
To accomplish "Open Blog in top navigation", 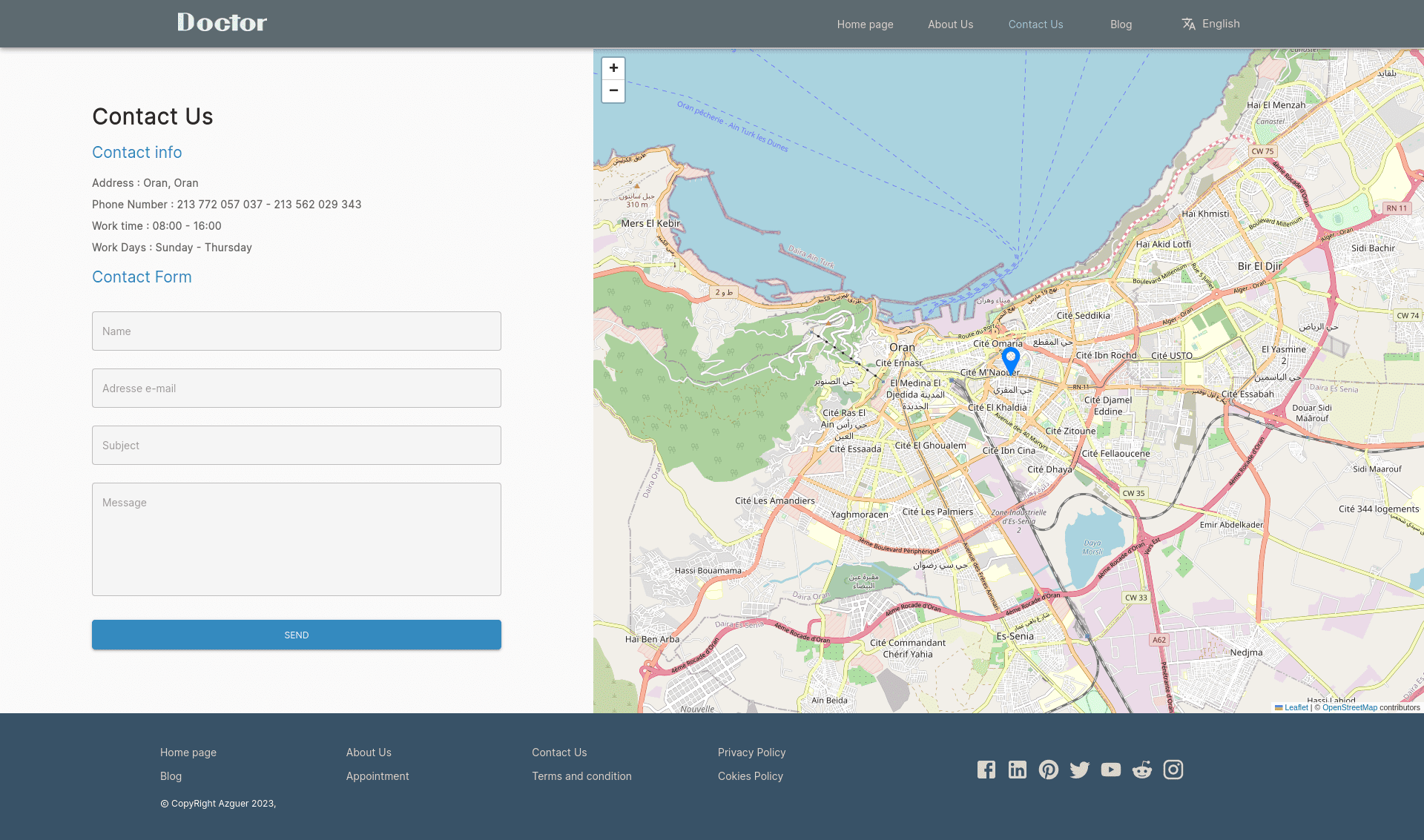I will 1121,24.
